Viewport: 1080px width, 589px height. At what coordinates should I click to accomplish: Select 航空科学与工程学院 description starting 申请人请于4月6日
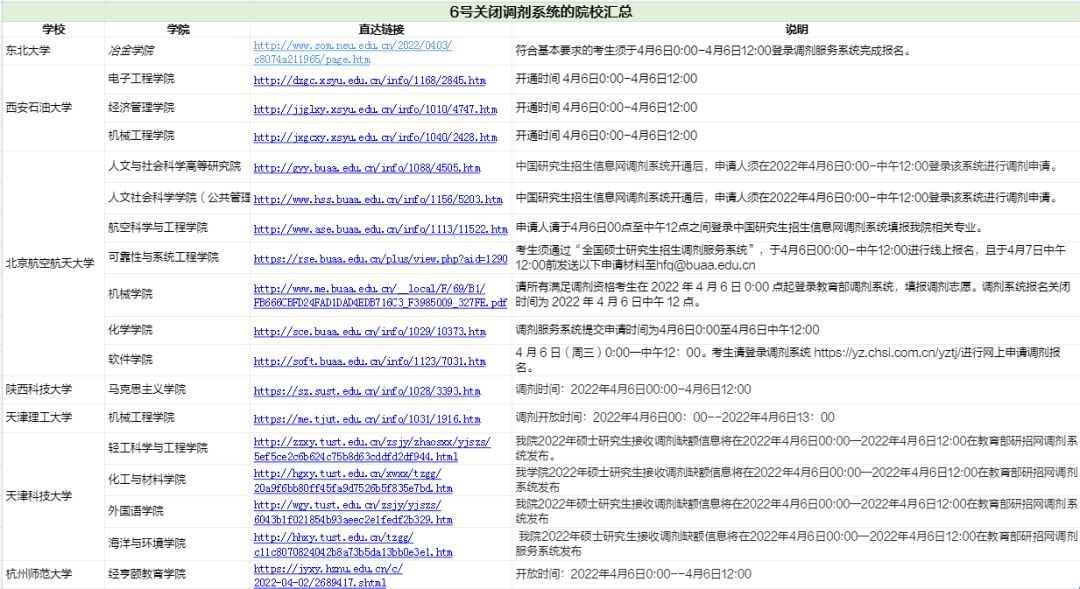coord(796,228)
